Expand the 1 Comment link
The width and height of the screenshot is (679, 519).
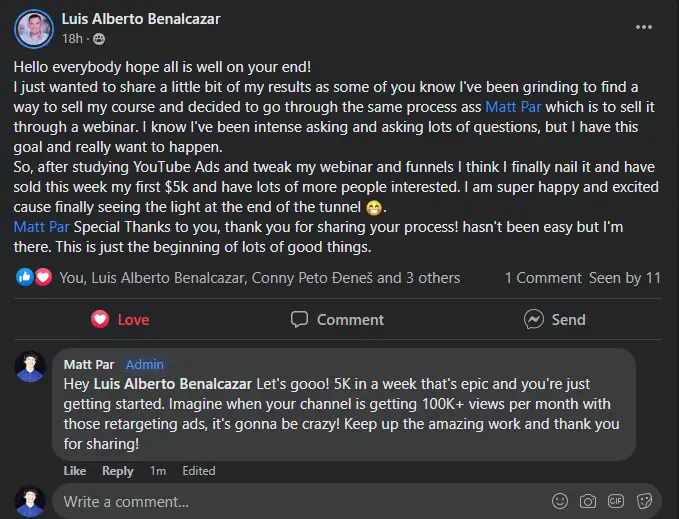[x=542, y=278]
